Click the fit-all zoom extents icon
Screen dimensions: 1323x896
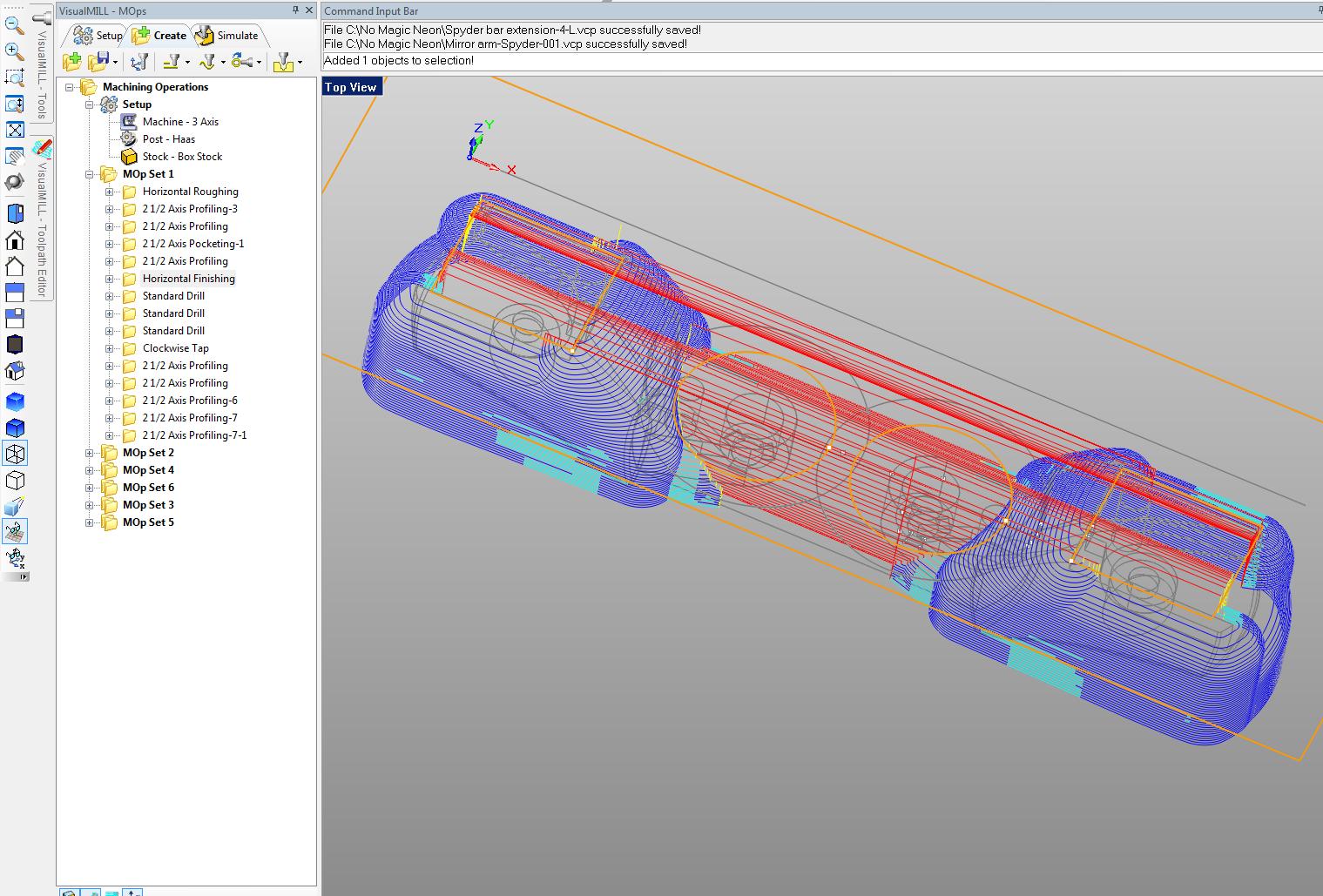pyautogui.click(x=15, y=130)
